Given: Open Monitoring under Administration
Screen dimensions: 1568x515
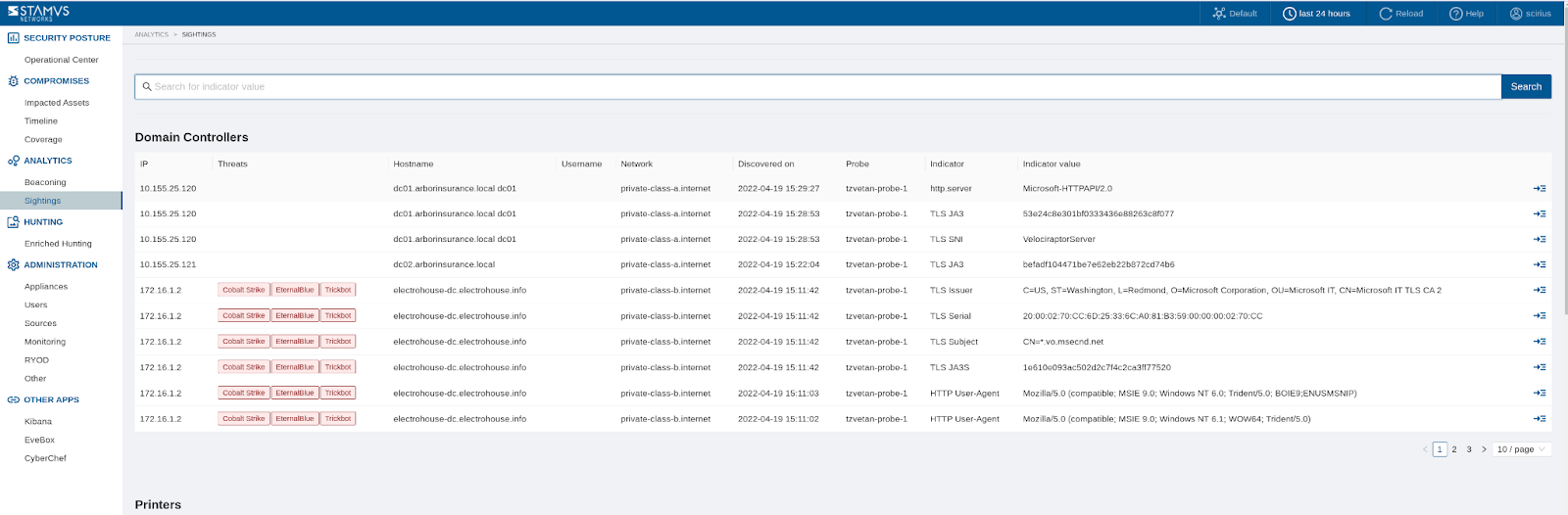Looking at the screenshot, I should (x=45, y=342).
